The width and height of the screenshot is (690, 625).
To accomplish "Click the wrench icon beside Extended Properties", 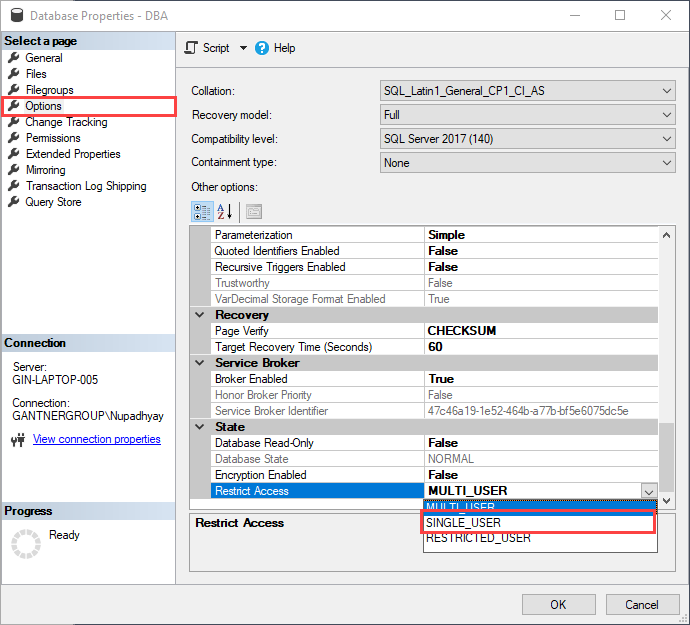I will (14, 154).
